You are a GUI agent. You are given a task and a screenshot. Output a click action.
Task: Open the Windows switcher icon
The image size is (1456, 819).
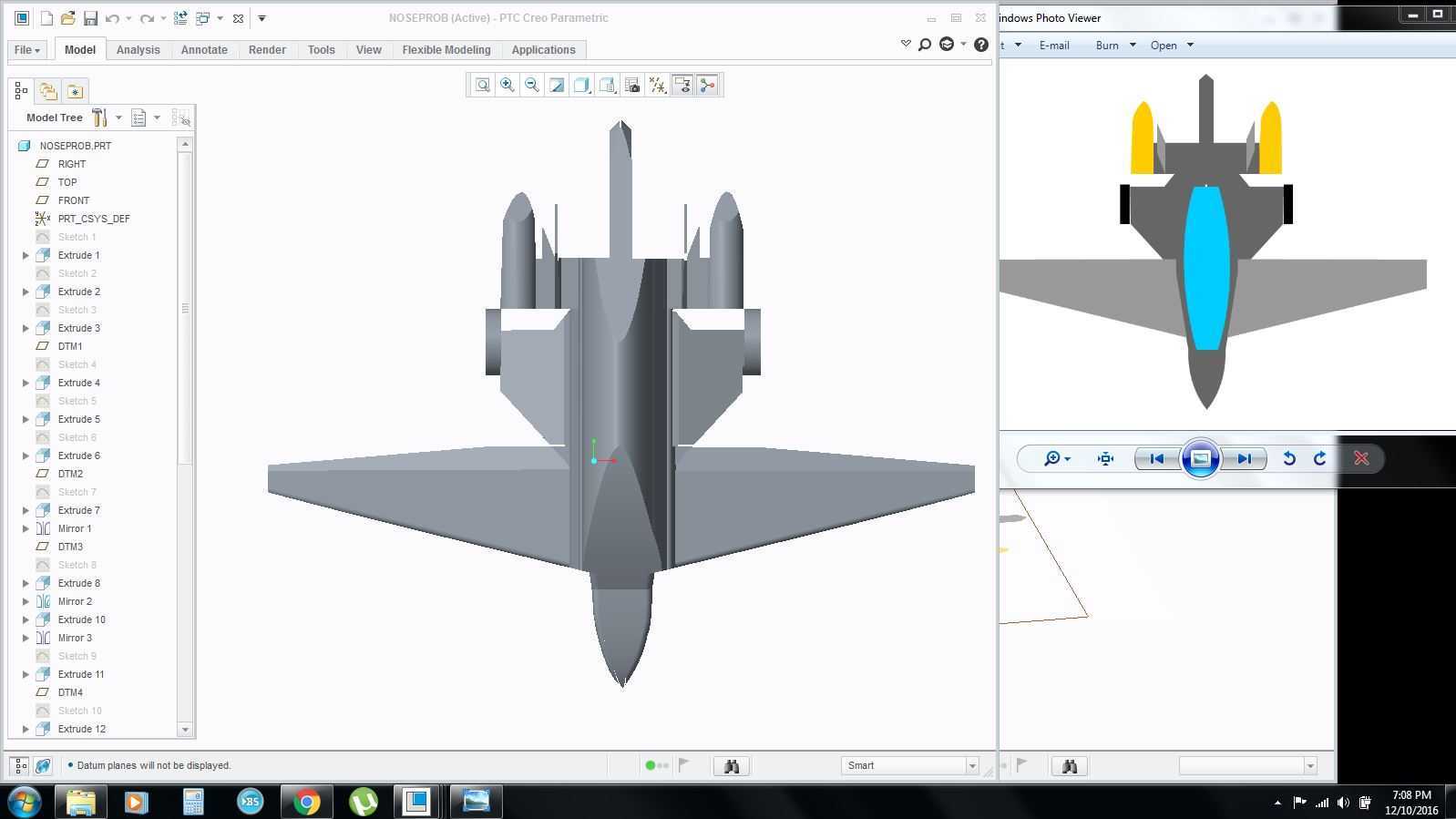coord(203,18)
